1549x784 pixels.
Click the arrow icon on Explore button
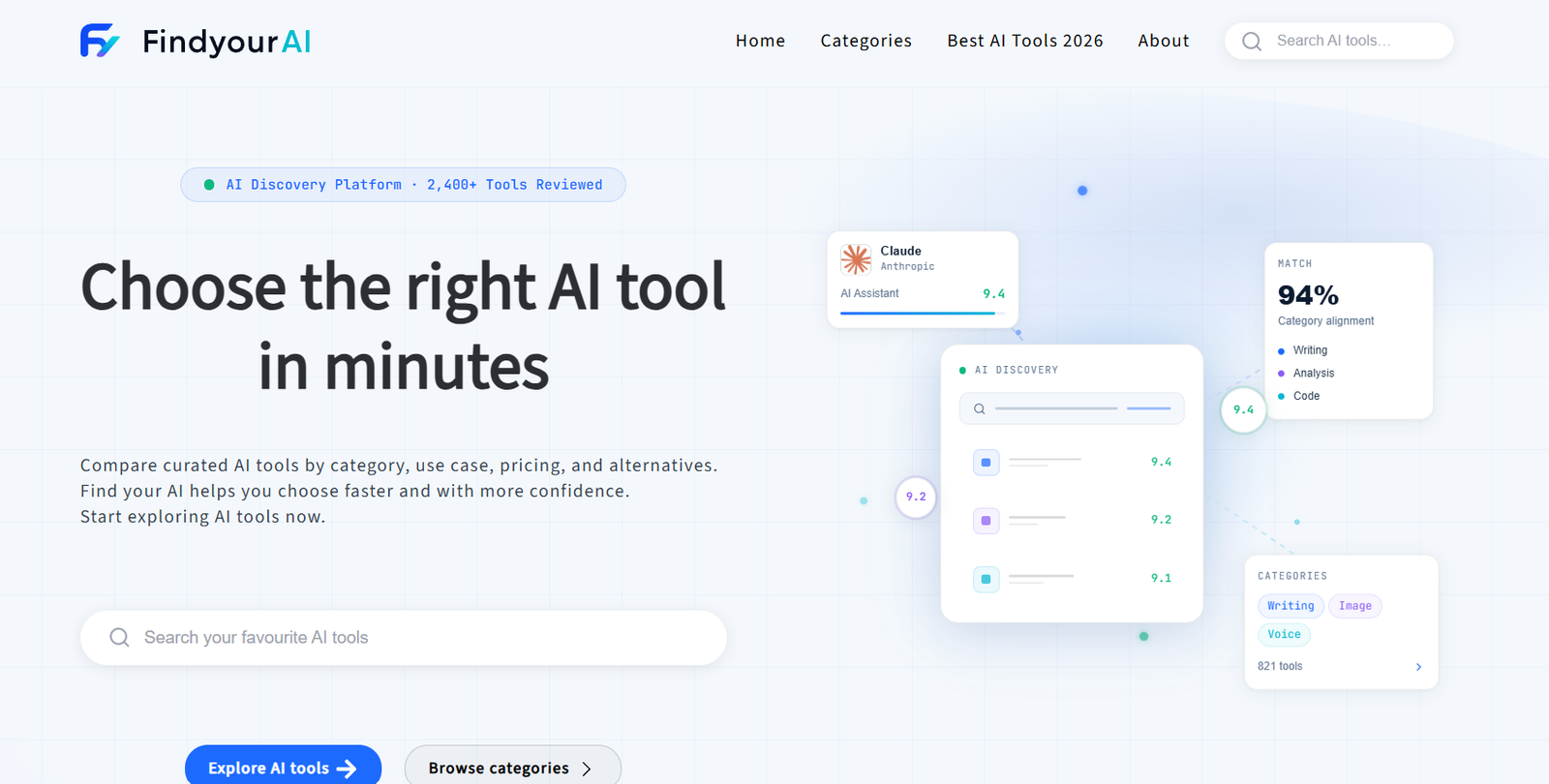pyautogui.click(x=347, y=769)
